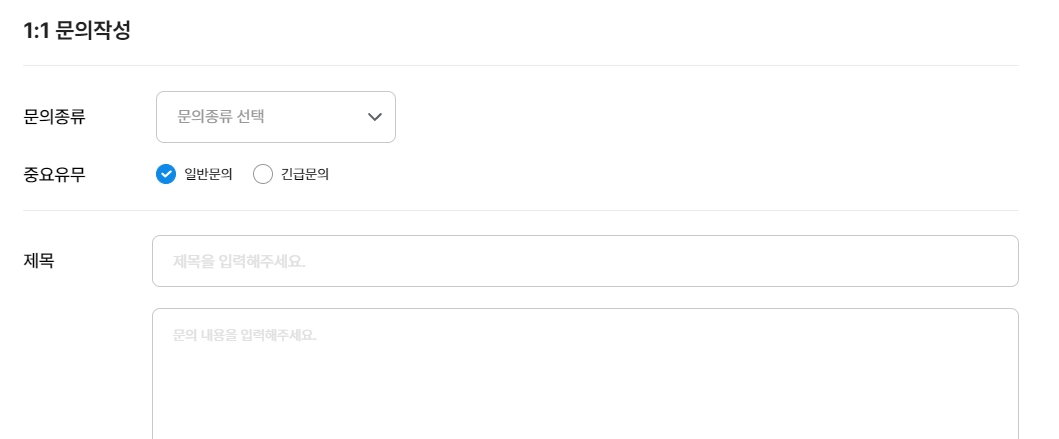Viewport: 1059px width, 439px height.
Task: Set importance to general inquiry (일반문의)
Action: [x=166, y=174]
